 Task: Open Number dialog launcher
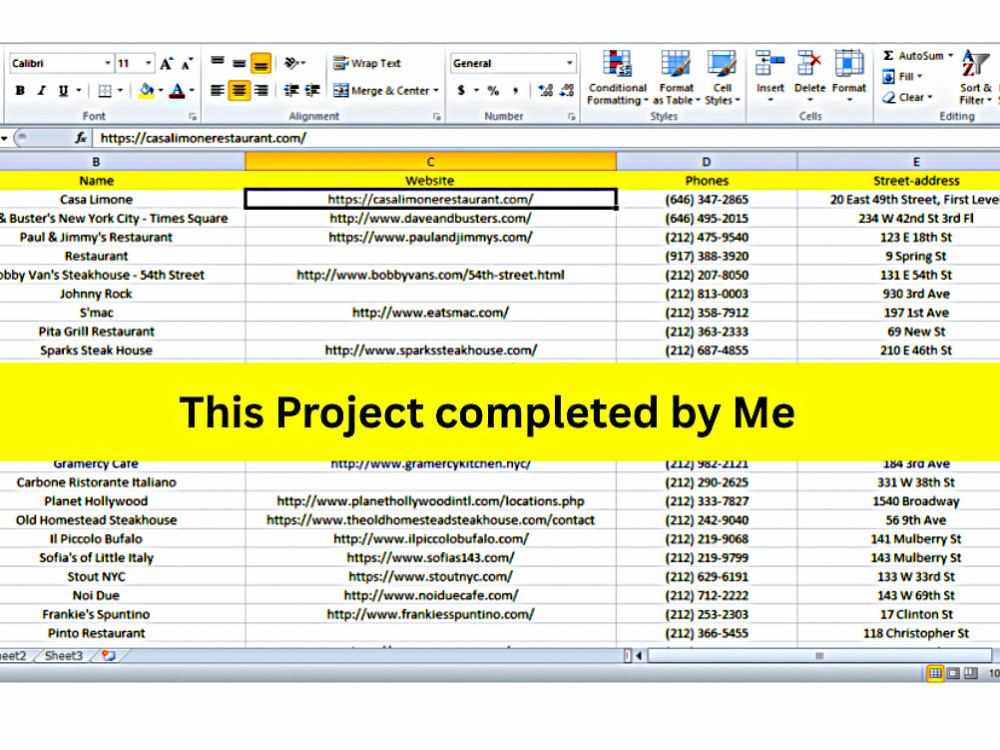tap(571, 117)
